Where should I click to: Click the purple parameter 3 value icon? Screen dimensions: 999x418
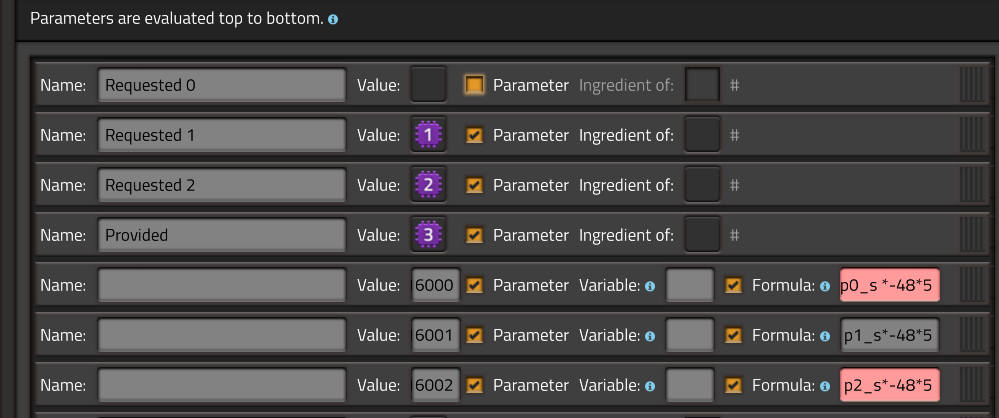coord(428,235)
